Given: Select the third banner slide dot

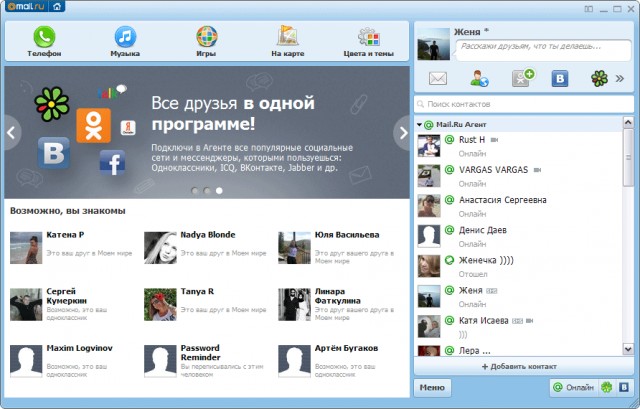Looking at the screenshot, I should [219, 189].
